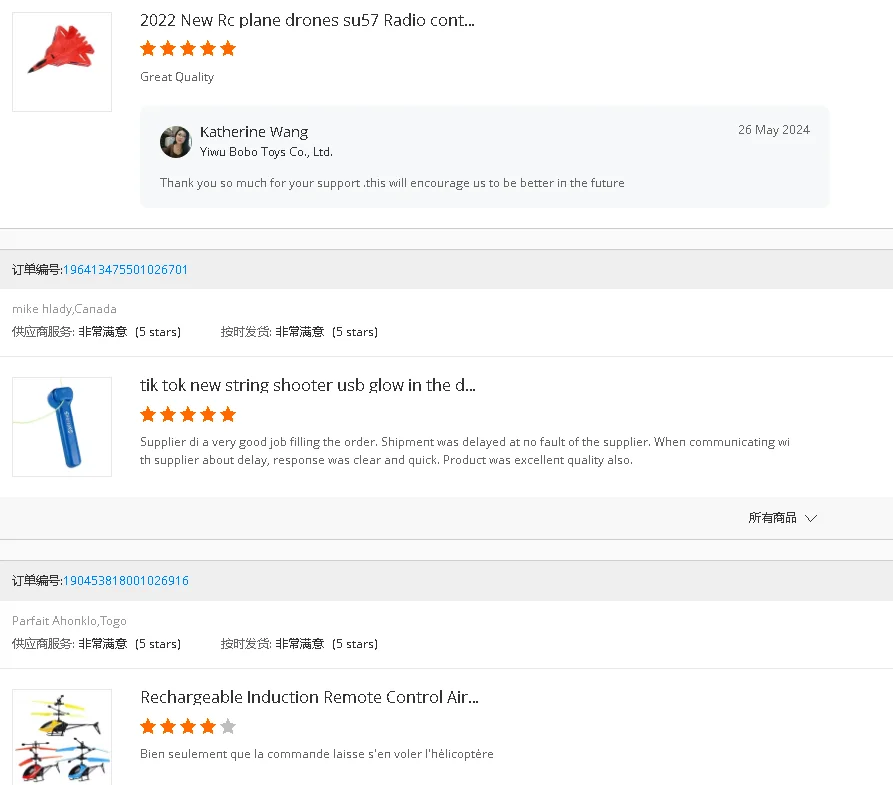
Task: Click the RC plane five-star rating
Action: point(188,48)
